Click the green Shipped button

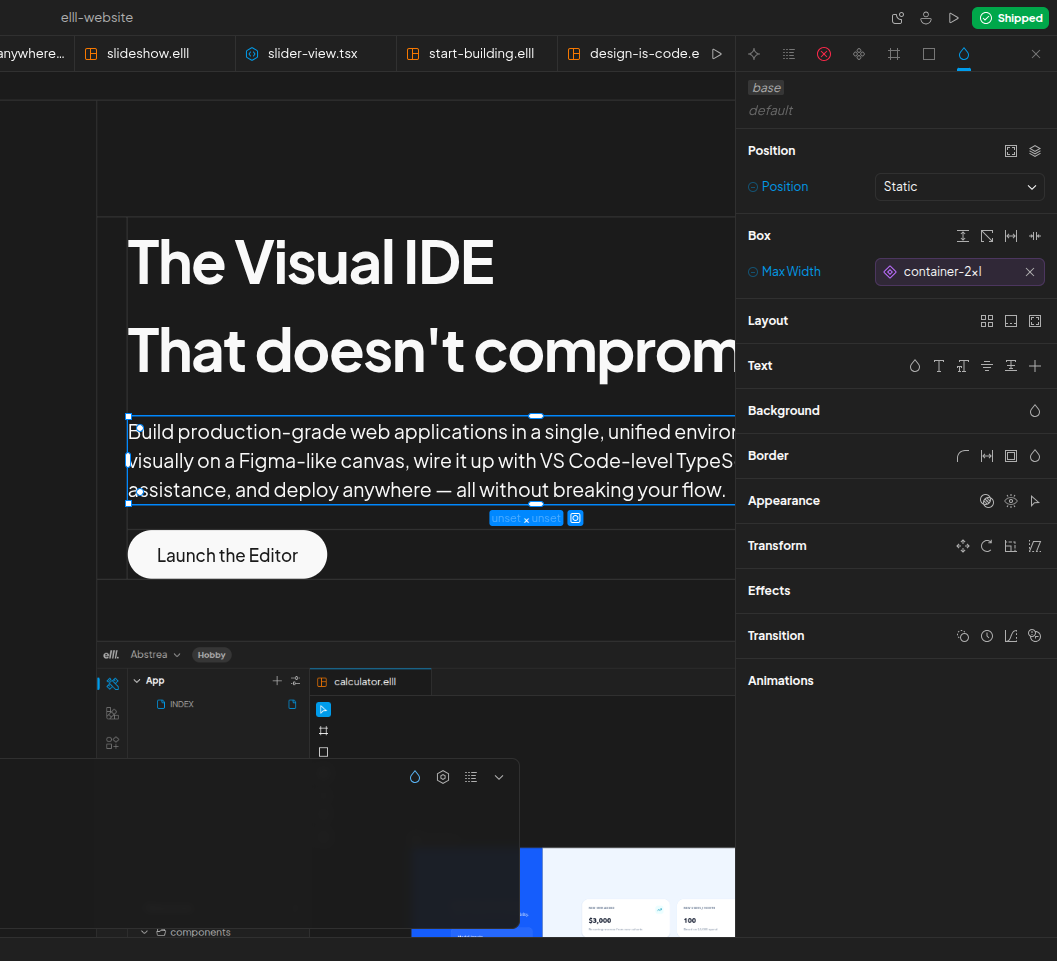pyautogui.click(x=1010, y=18)
